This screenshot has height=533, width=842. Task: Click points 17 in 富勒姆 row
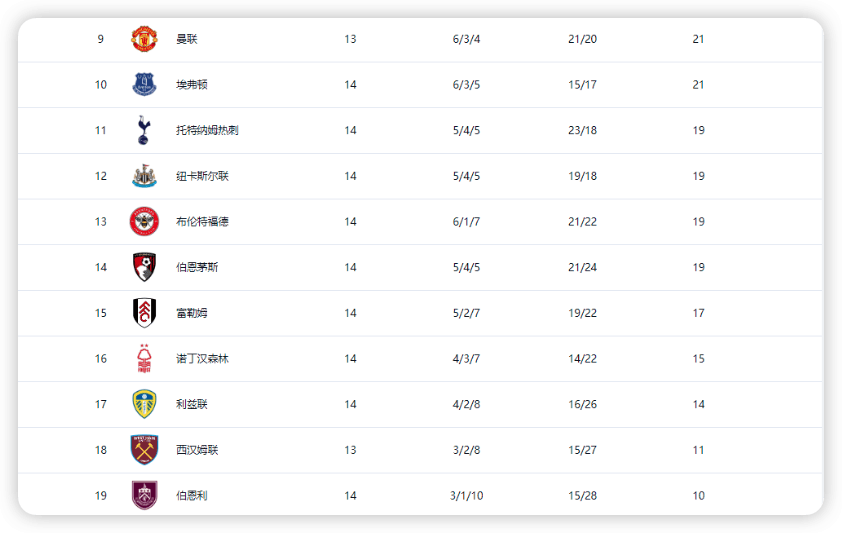tap(698, 312)
